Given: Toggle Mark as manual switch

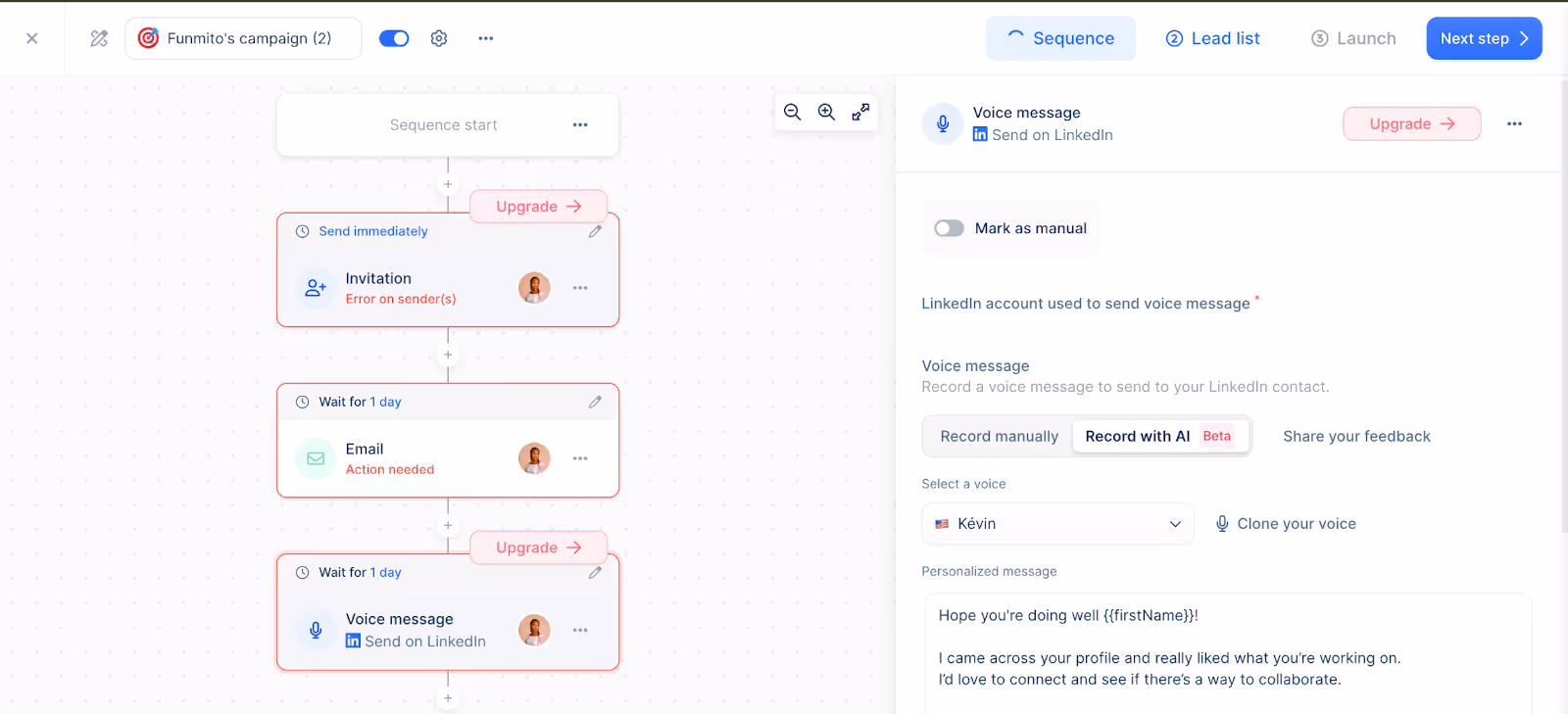Looking at the screenshot, I should [949, 228].
